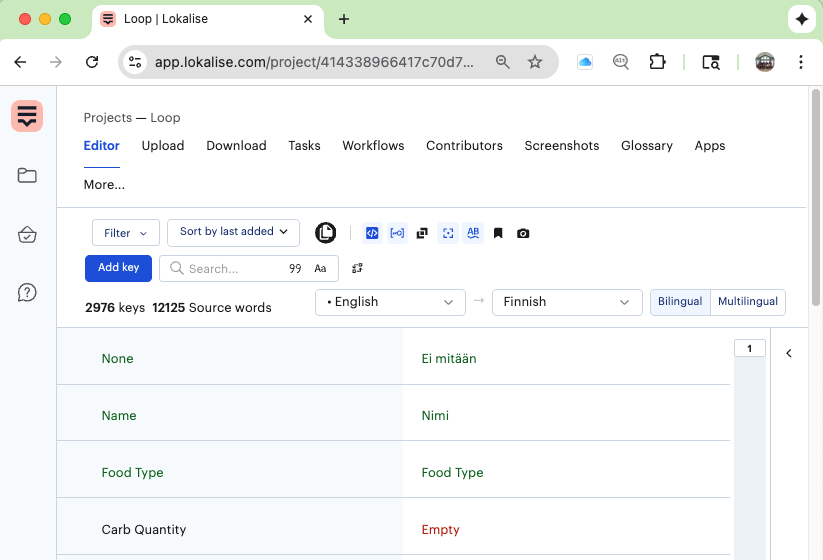Click the duplicate squares toolbar icon
Screen dimensions: 823x560
point(422,233)
